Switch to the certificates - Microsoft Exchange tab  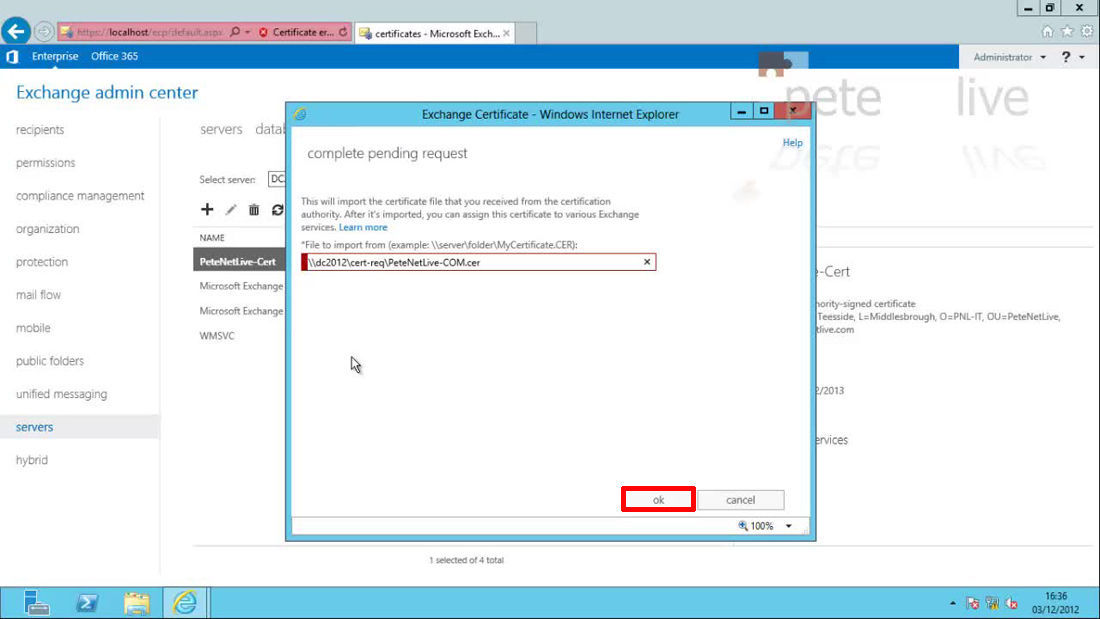[x=436, y=33]
